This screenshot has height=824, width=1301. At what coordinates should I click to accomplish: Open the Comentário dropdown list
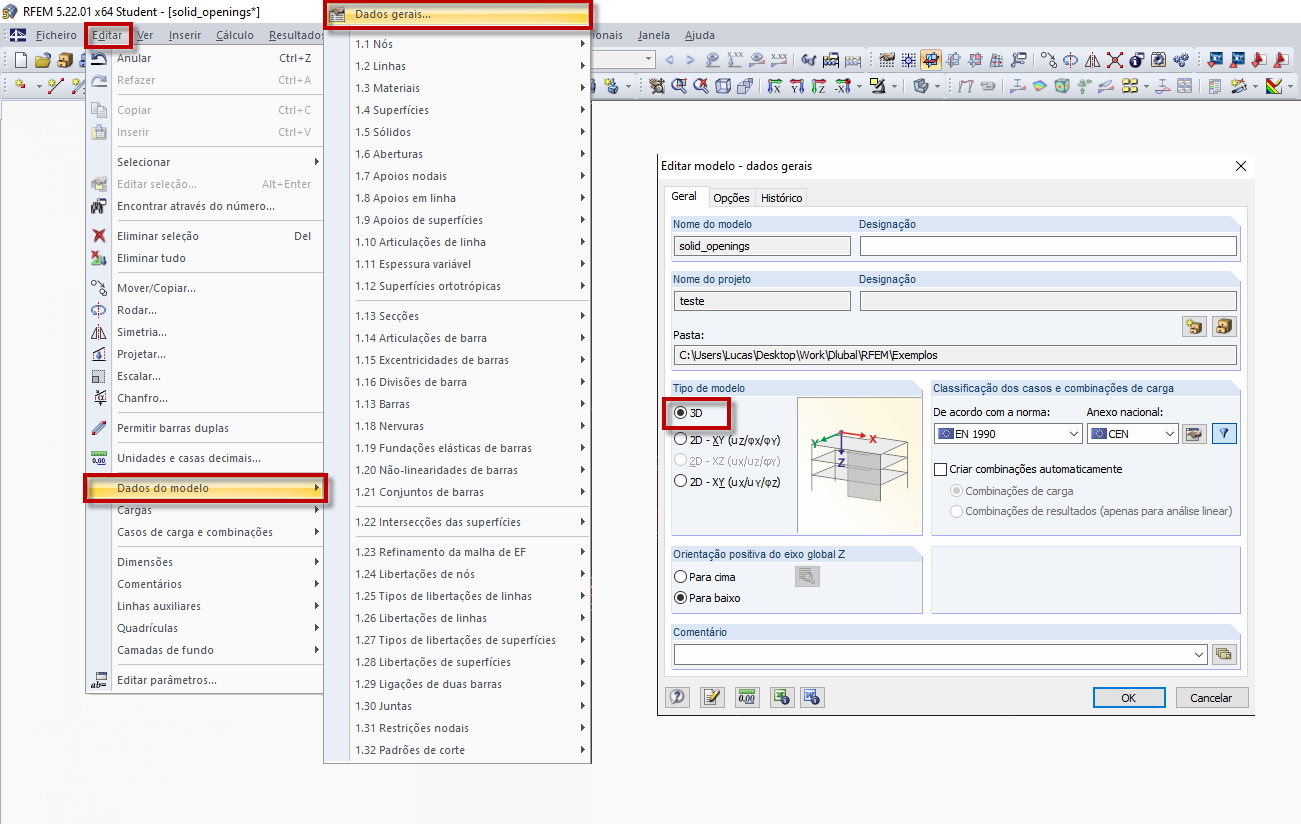tap(1199, 654)
